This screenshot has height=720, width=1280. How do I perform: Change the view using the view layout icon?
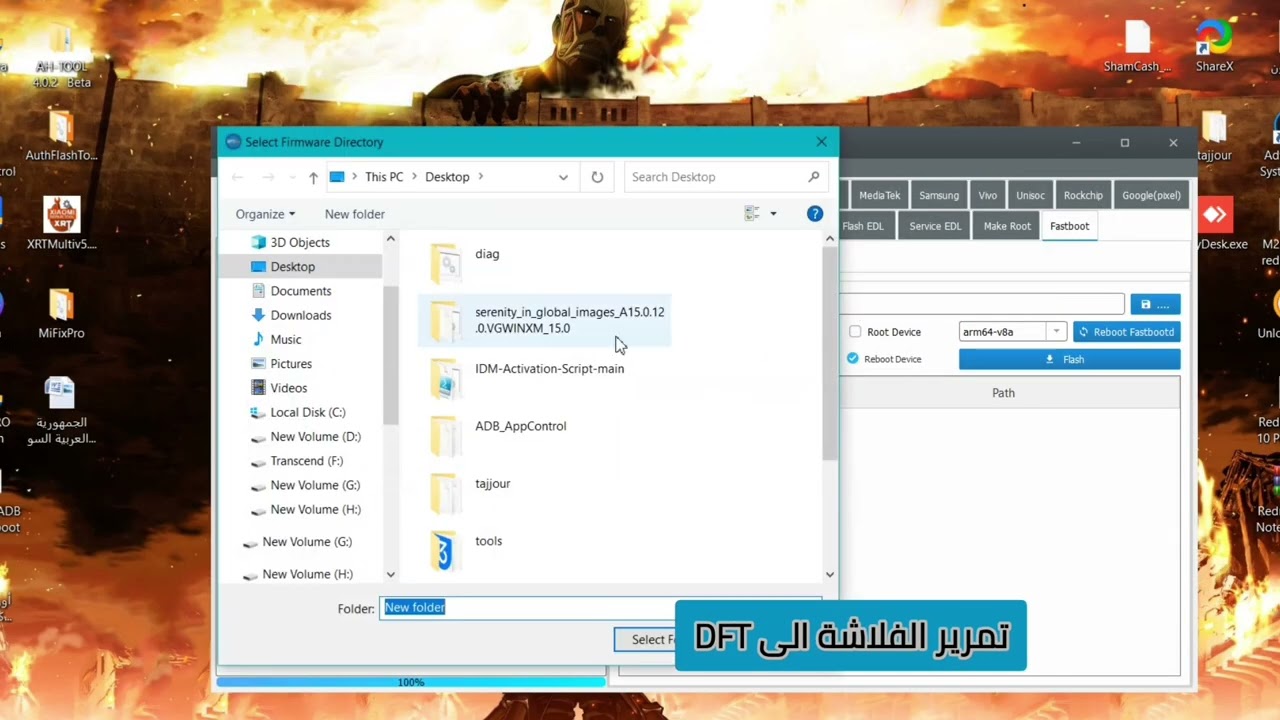point(752,214)
